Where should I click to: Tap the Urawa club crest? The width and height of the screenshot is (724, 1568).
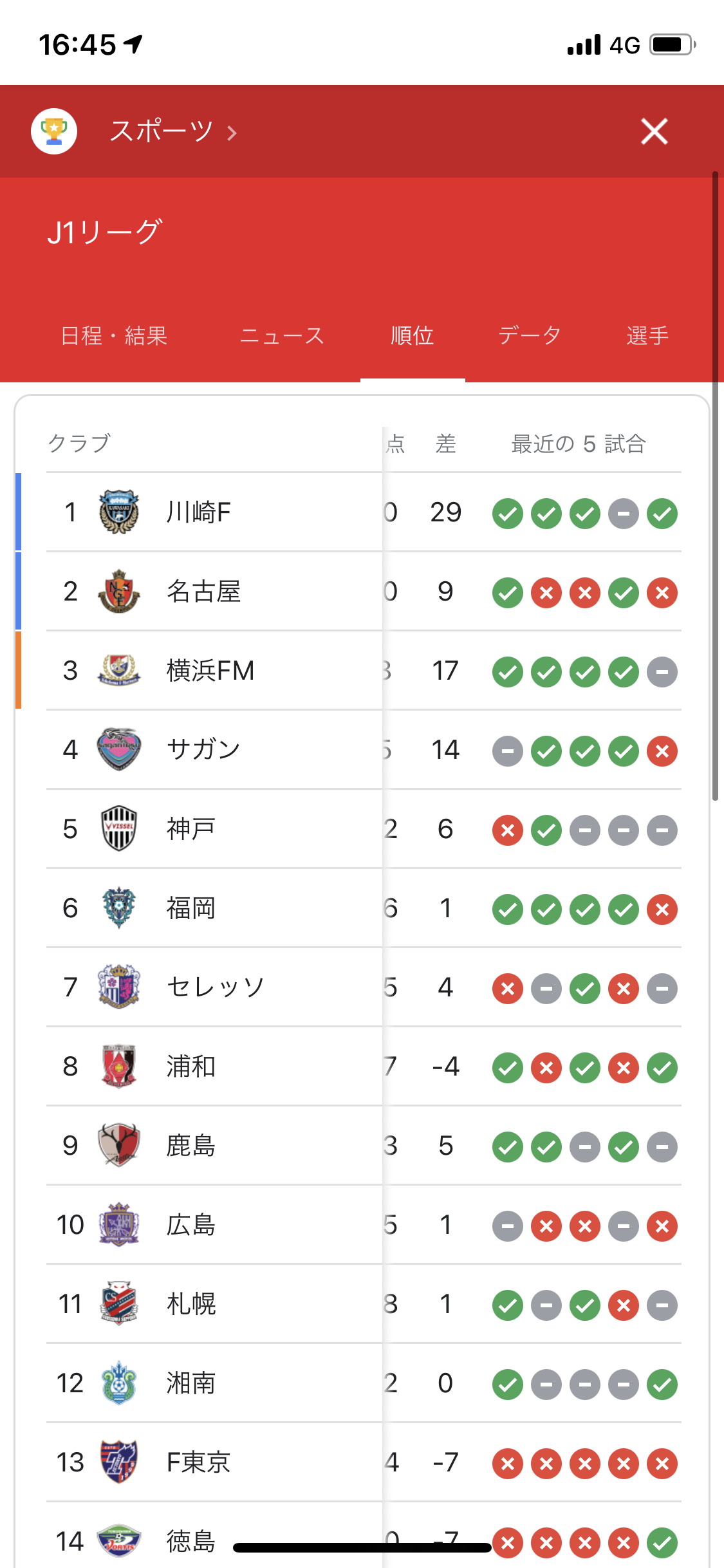pos(119,1067)
